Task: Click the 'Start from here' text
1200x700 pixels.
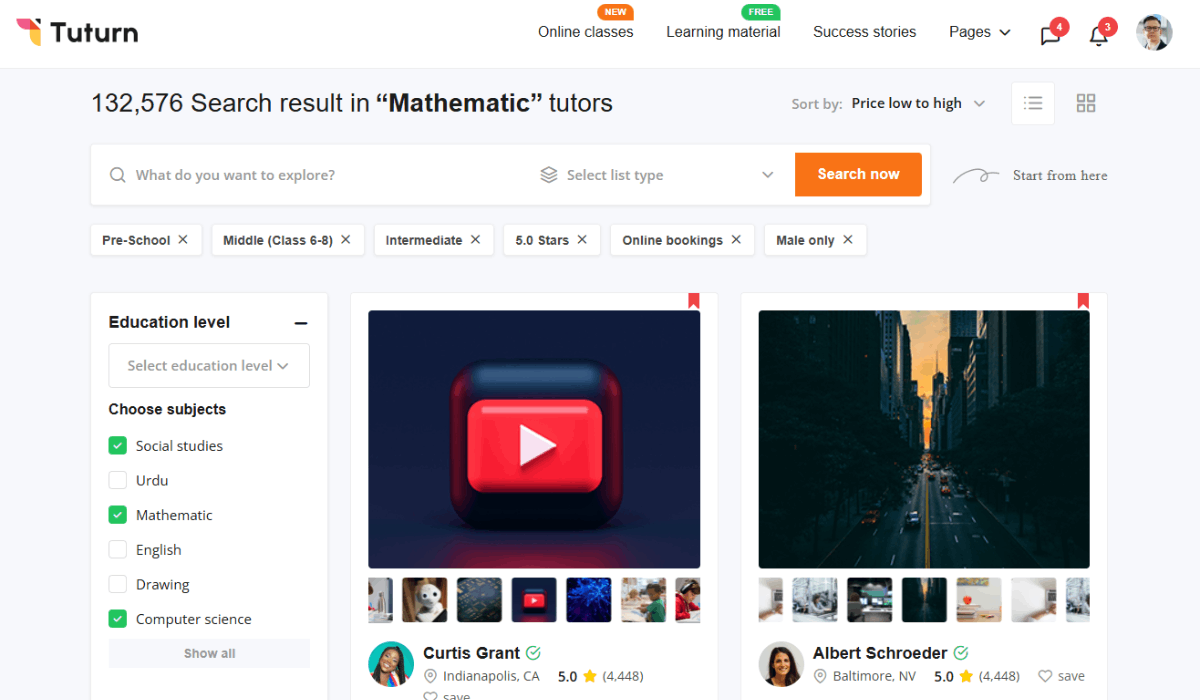Action: (1060, 175)
